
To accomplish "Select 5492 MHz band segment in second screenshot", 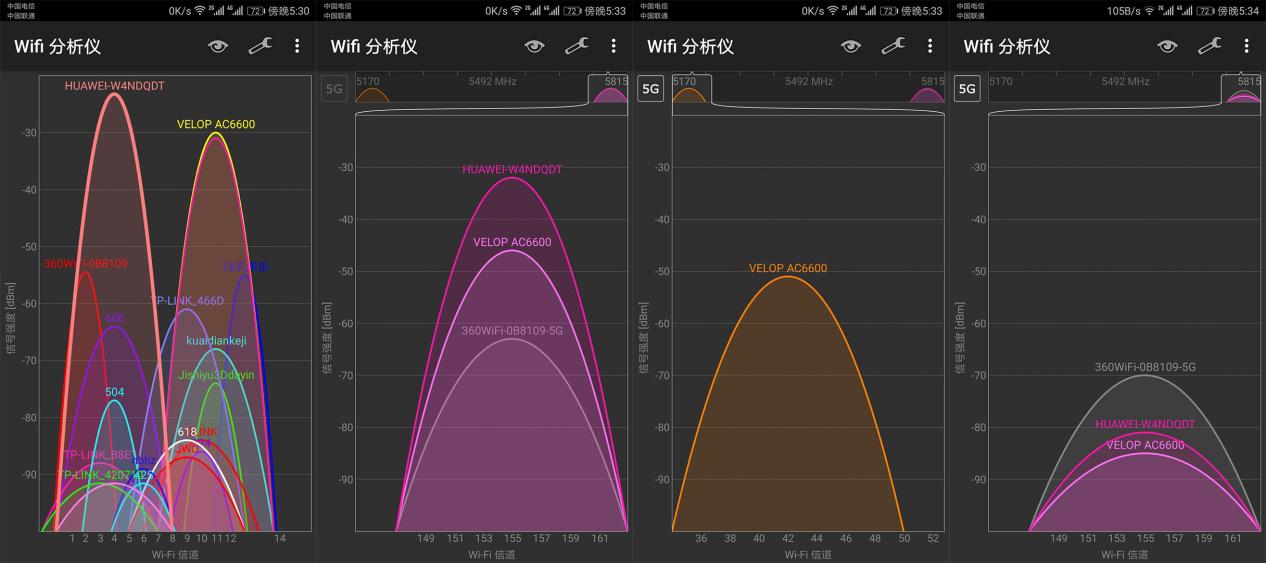I will coord(492,82).
